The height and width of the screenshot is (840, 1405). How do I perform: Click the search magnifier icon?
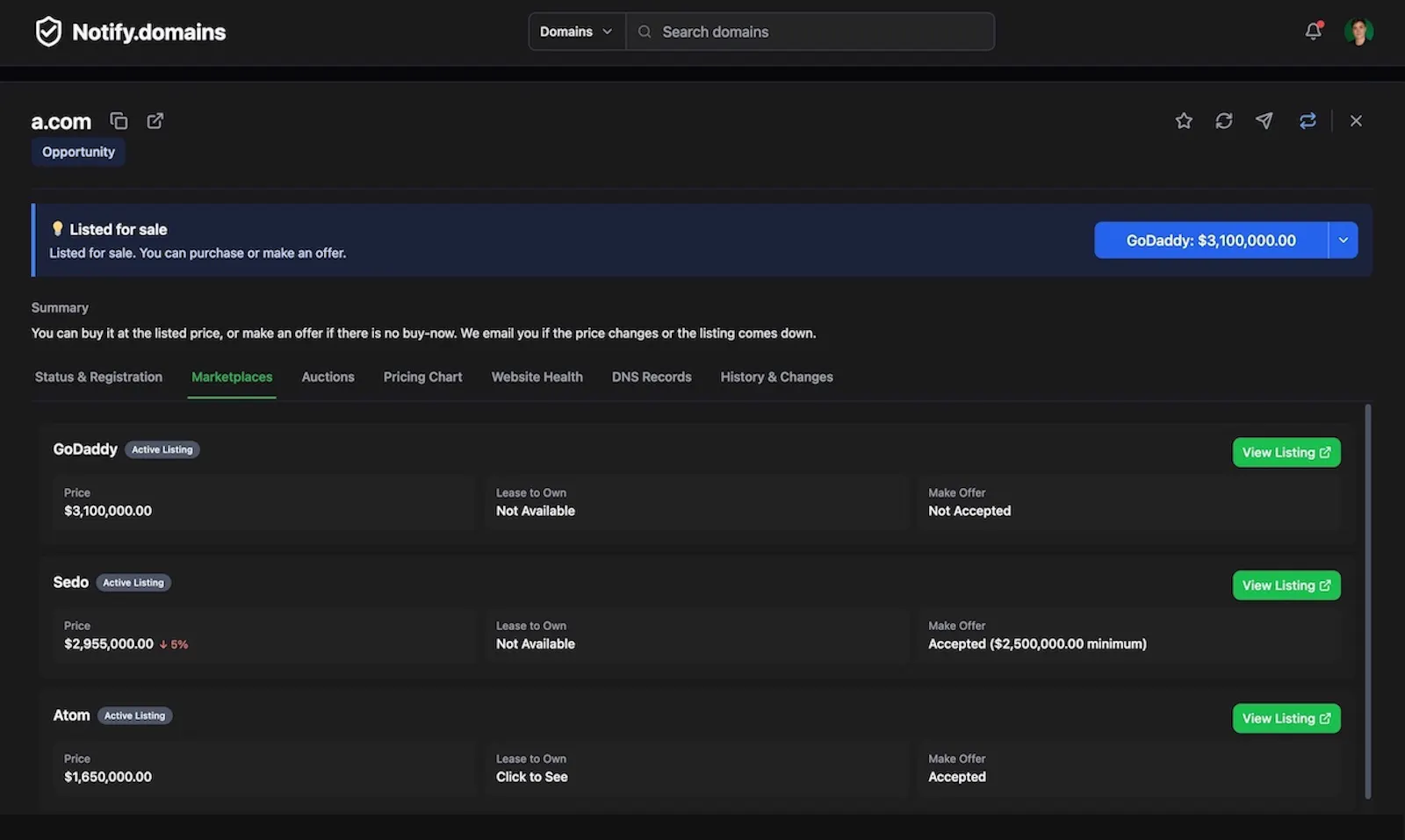pyautogui.click(x=645, y=32)
